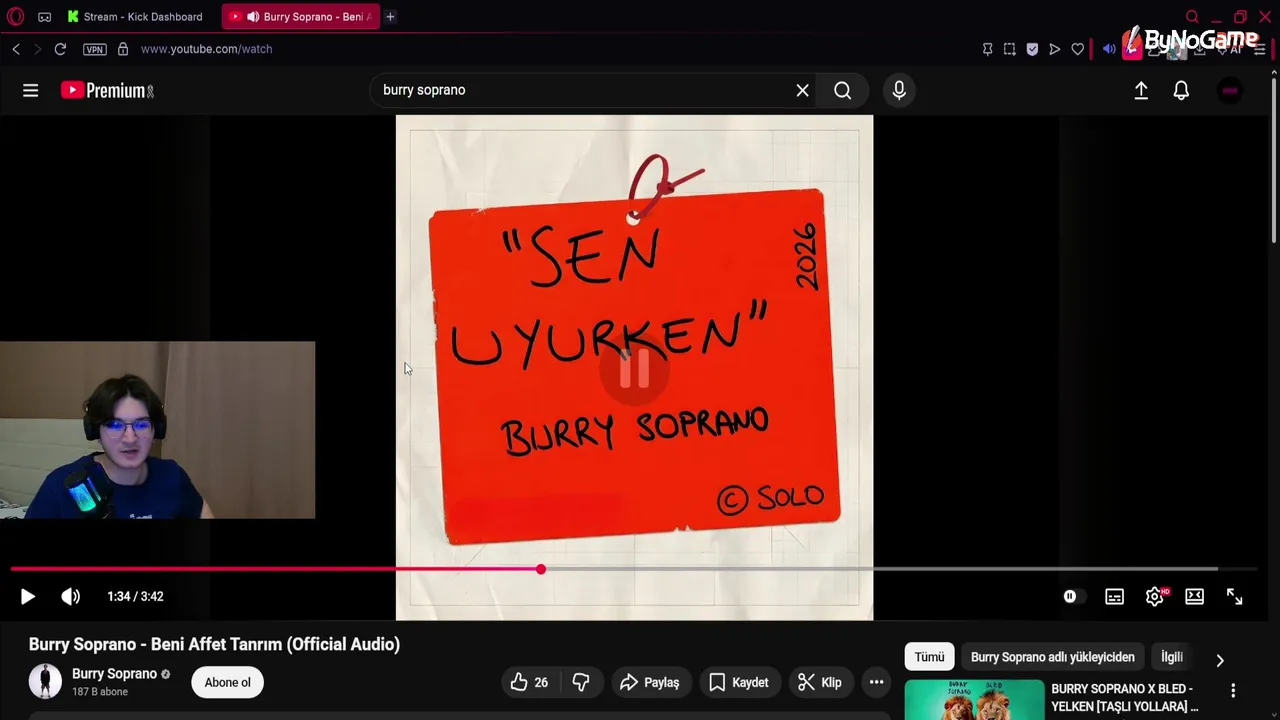This screenshot has height=720, width=1280.
Task: Enter full screen mode
Action: pos(1235,597)
